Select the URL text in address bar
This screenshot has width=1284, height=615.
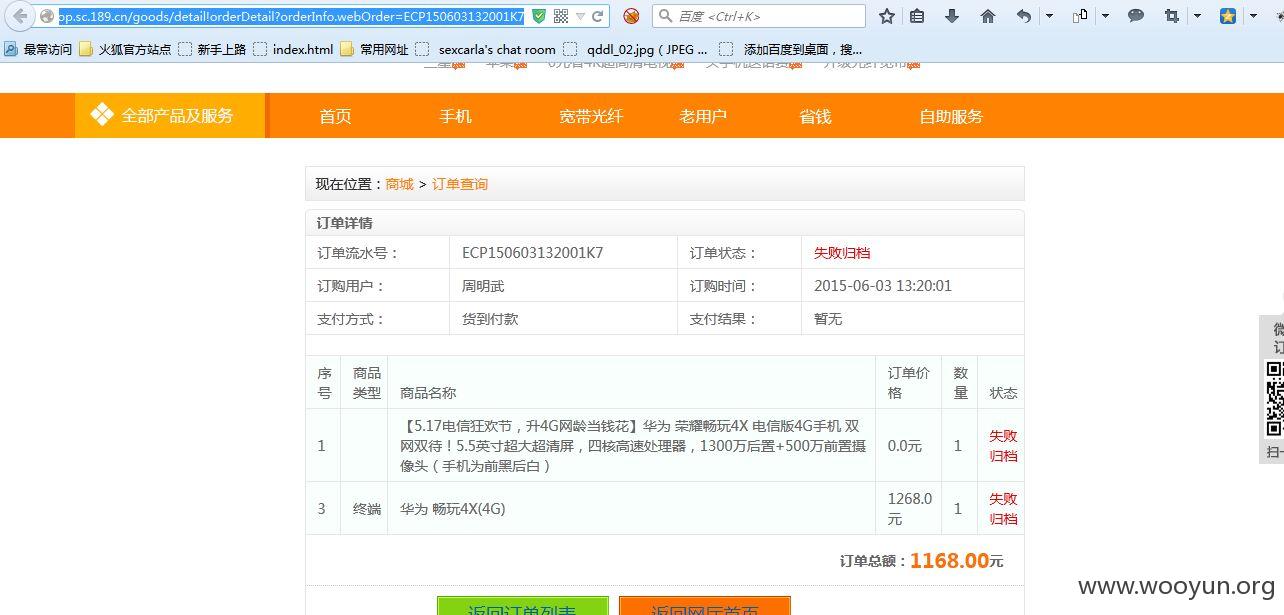[291, 16]
